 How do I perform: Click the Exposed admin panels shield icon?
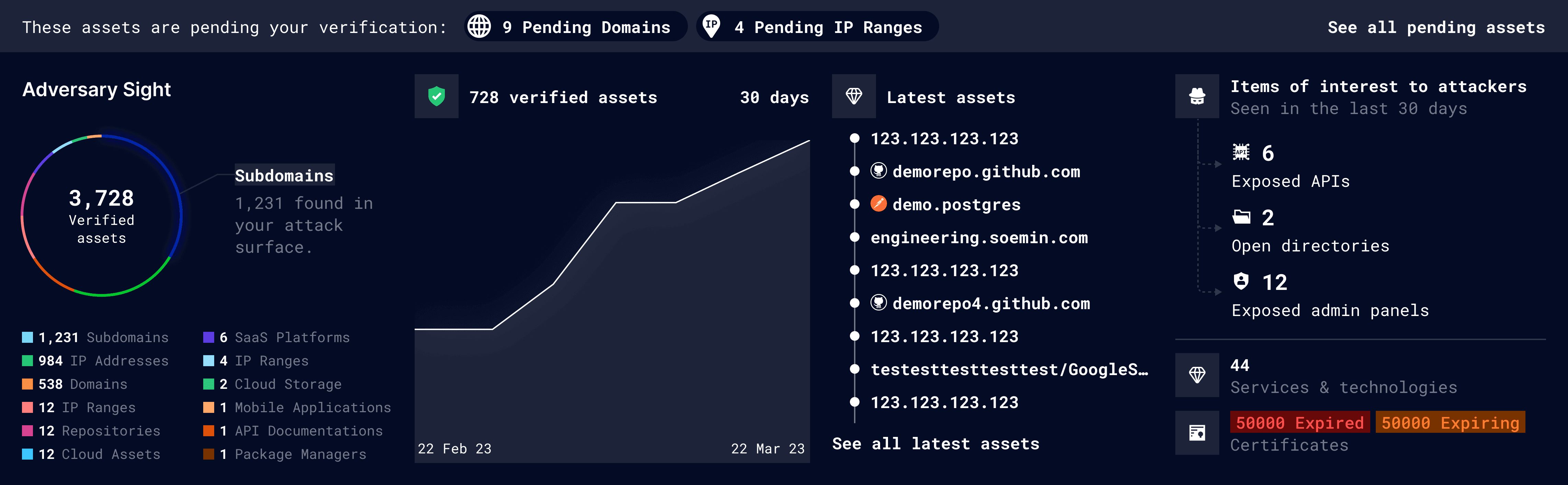pos(1241,282)
